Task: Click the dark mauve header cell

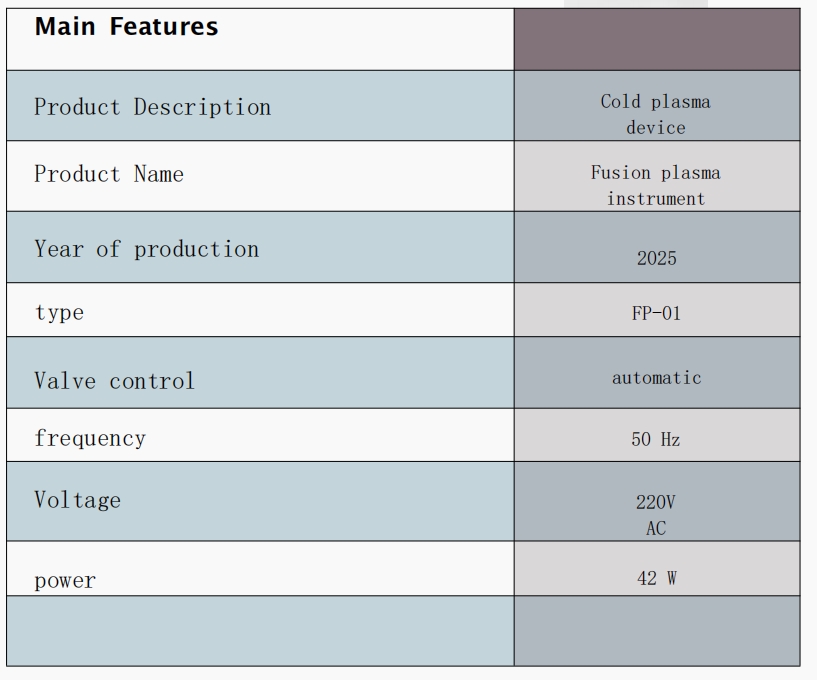Action: point(657,39)
